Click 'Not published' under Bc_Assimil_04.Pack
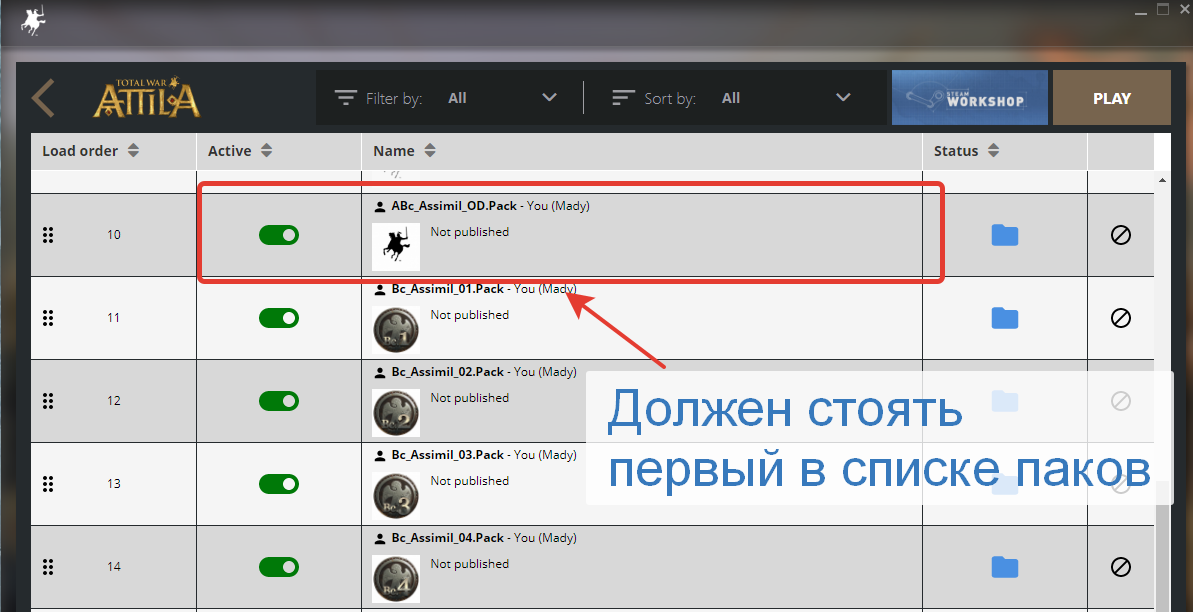 pyautogui.click(x=469, y=563)
